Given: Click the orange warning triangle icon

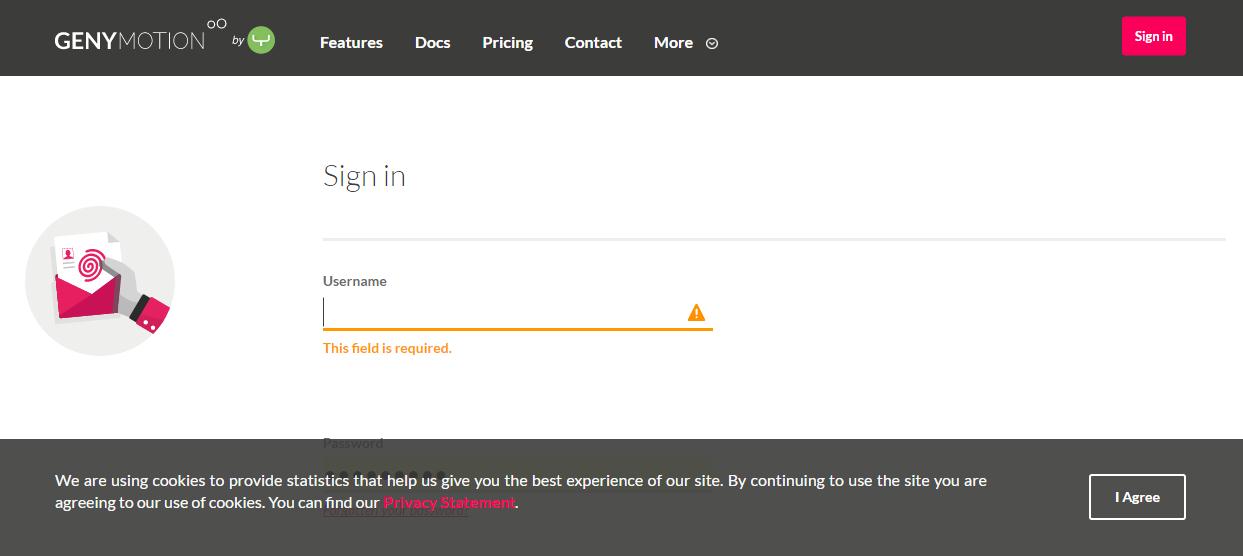Looking at the screenshot, I should (x=696, y=313).
